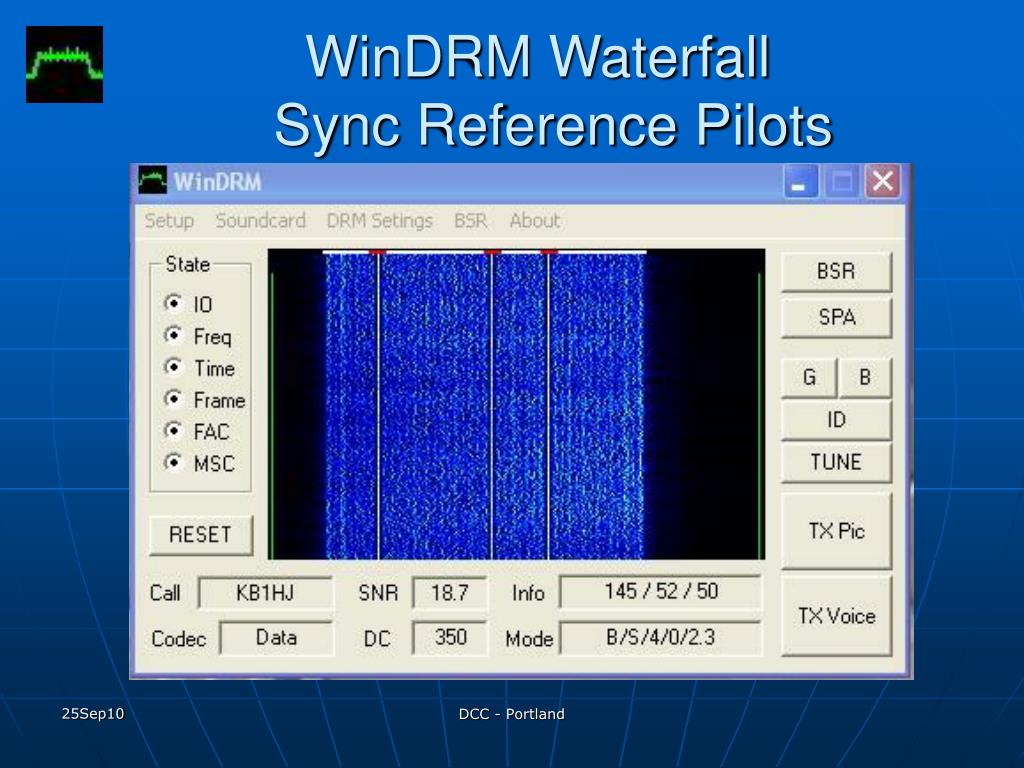Viewport: 1024px width, 768px height.
Task: Click the WinDRM title bar app icon
Action: tap(153, 181)
